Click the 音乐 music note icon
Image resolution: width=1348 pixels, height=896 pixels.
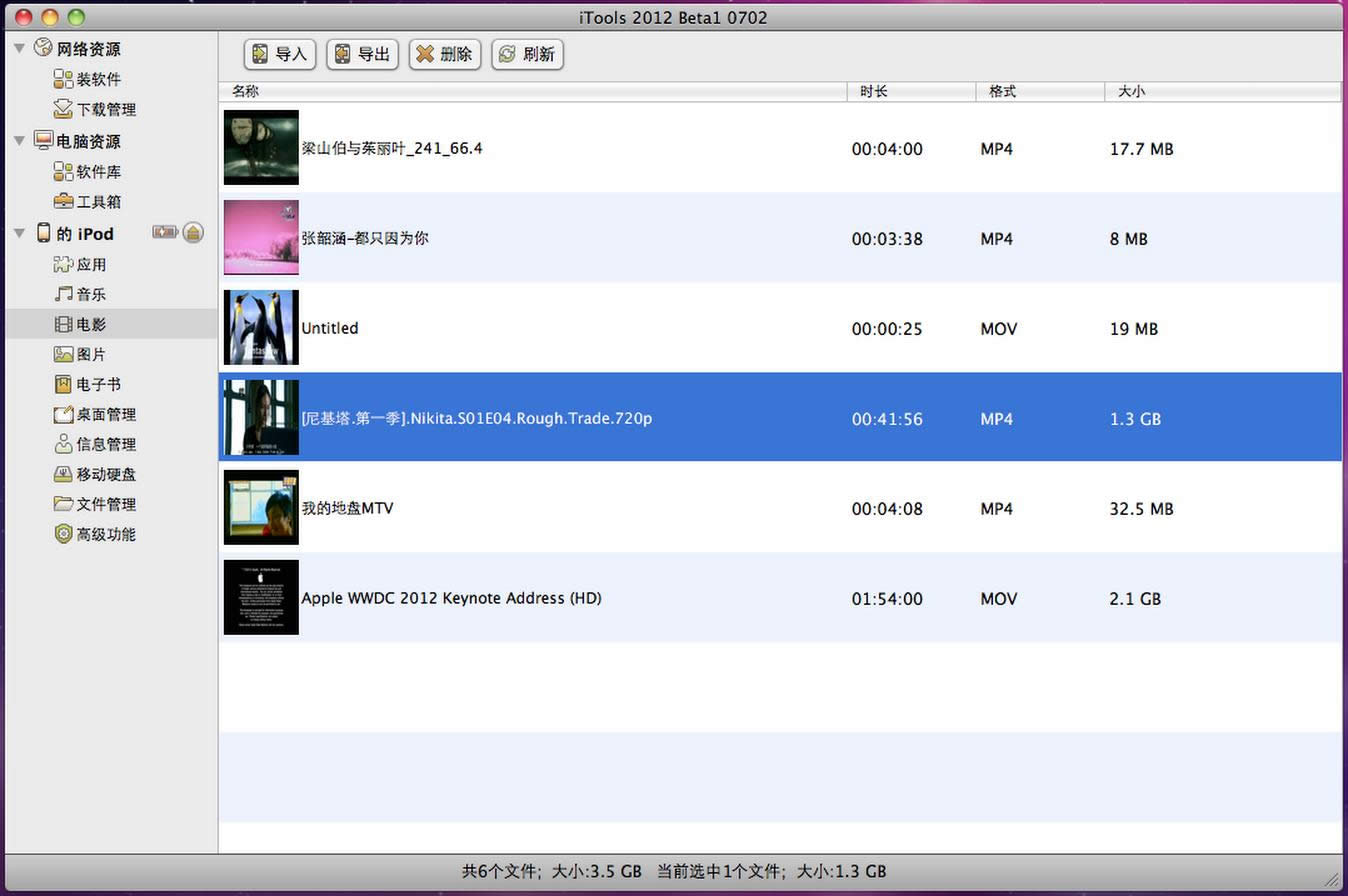[63, 294]
